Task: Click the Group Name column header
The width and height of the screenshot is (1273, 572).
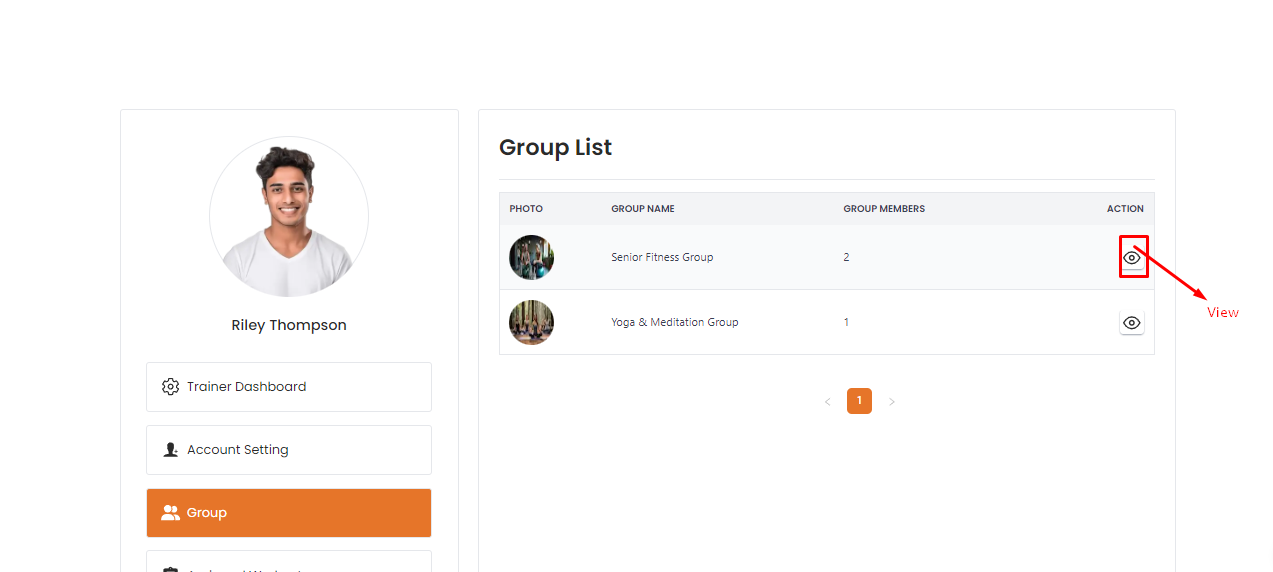Action: (642, 209)
